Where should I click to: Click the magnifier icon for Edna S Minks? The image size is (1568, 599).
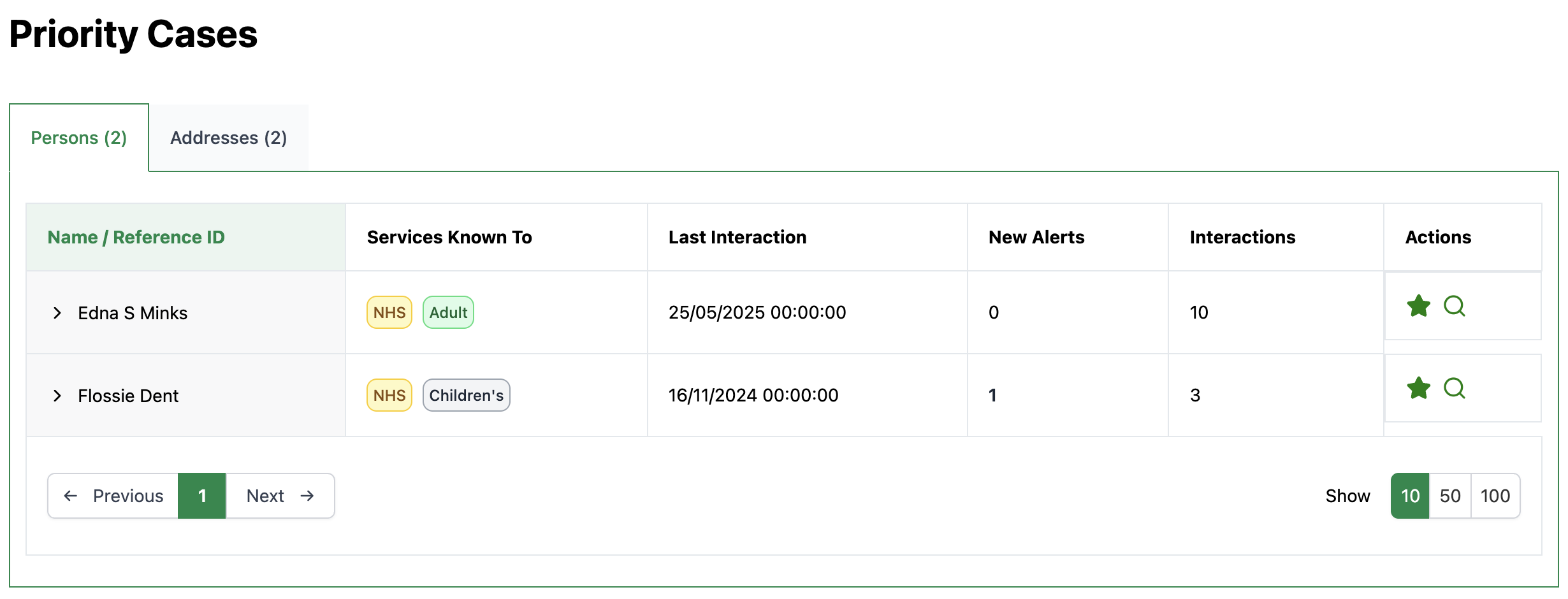tap(1454, 307)
